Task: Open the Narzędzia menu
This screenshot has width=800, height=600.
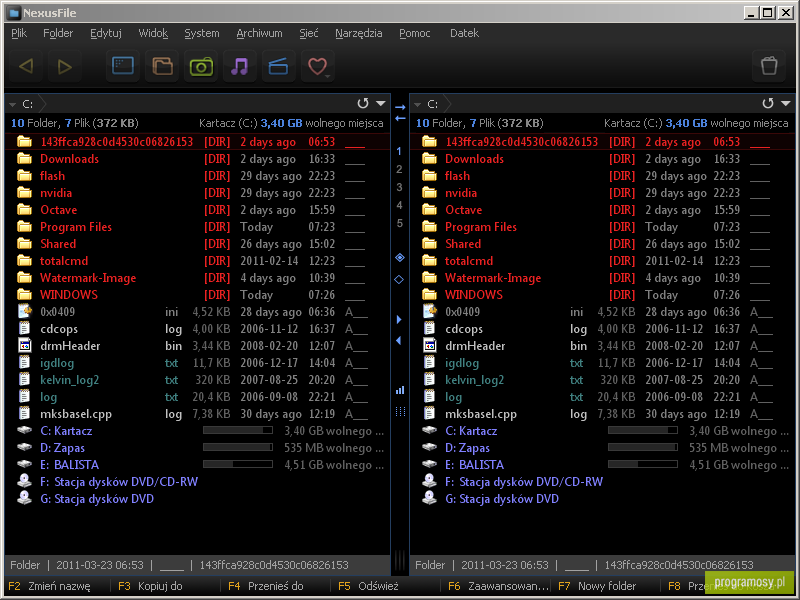Action: 359,33
